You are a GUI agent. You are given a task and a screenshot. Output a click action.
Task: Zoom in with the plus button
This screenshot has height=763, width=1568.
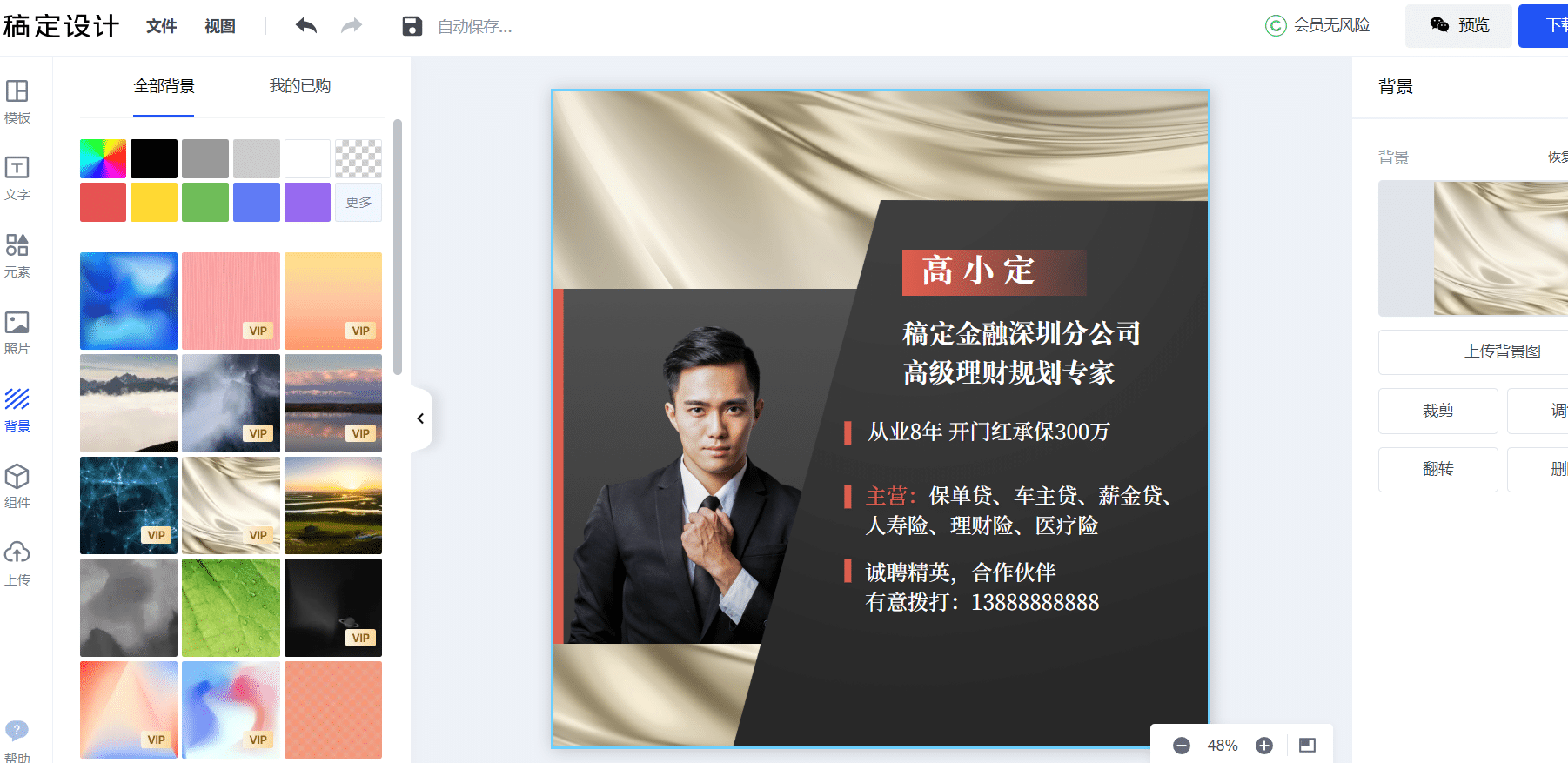coord(1264,746)
